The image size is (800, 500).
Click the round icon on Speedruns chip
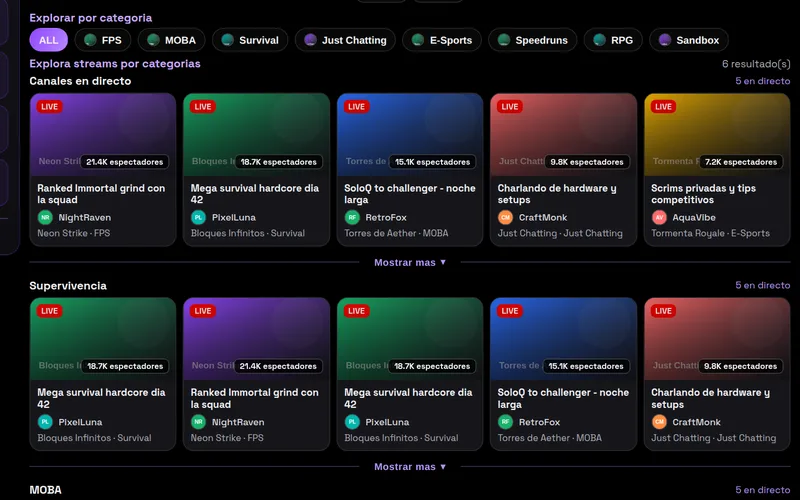tap(504, 40)
